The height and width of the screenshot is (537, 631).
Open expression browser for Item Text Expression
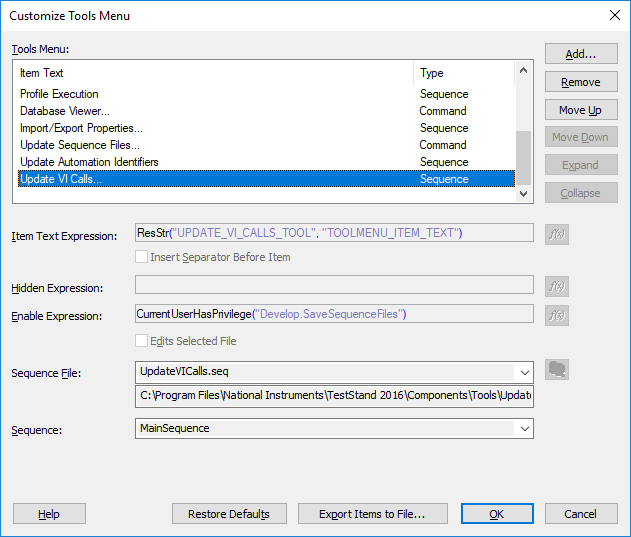(556, 234)
